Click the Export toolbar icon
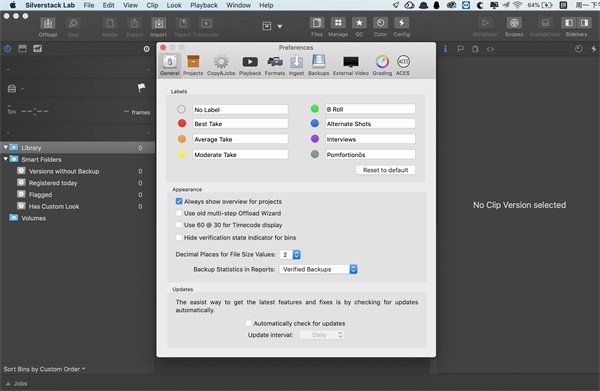 (134, 24)
